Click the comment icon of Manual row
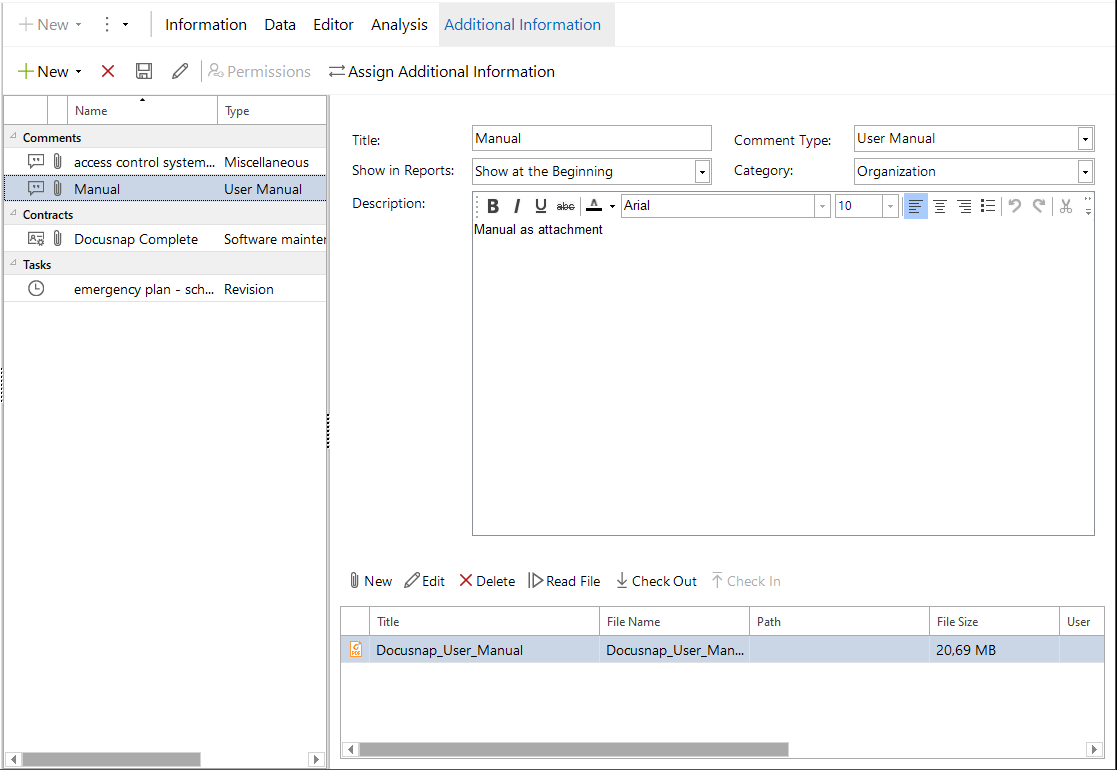The image size is (1117, 770). pos(36,189)
